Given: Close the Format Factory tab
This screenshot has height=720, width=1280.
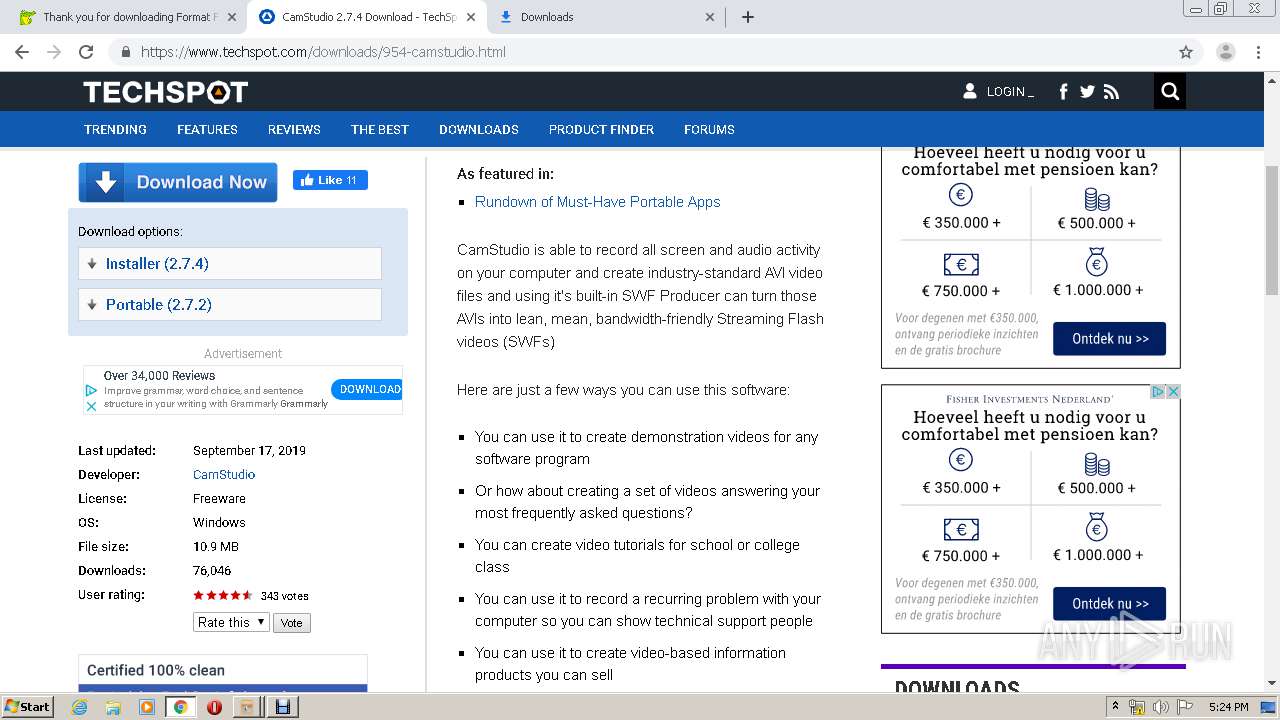Looking at the screenshot, I should click(232, 17).
